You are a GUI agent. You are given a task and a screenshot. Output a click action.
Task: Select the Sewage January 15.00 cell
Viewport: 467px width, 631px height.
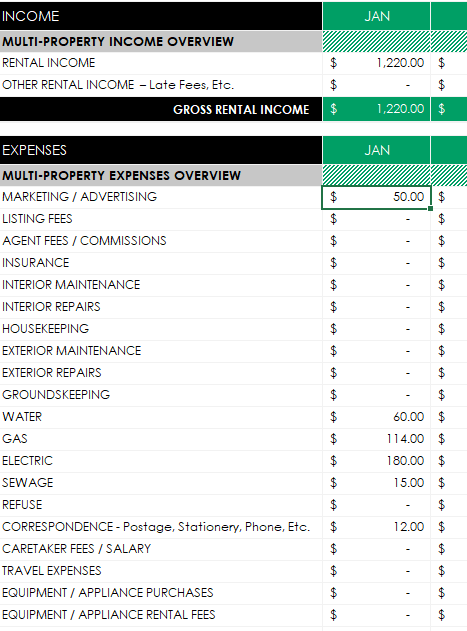pos(376,483)
